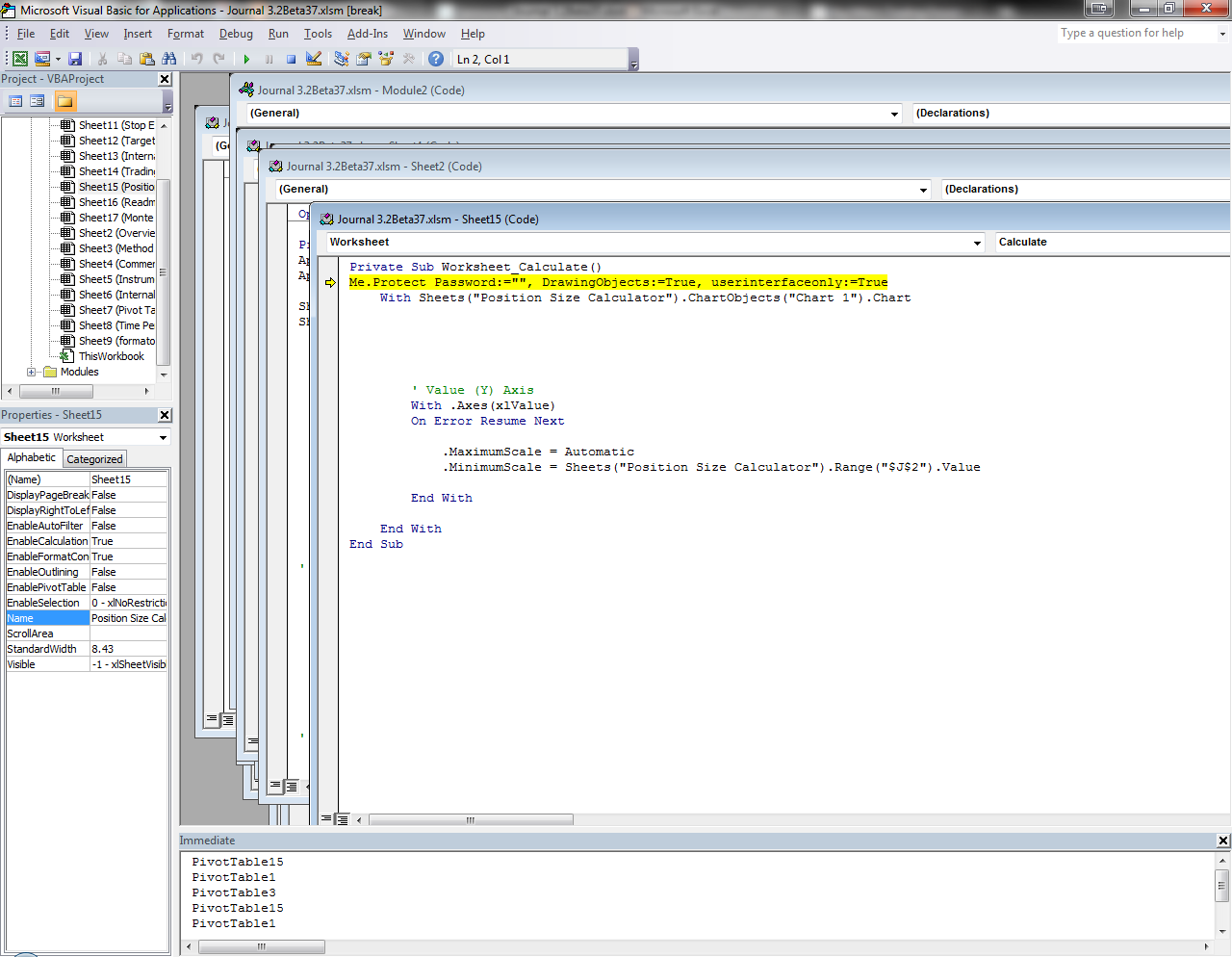Close the Immediate window

1223,841
